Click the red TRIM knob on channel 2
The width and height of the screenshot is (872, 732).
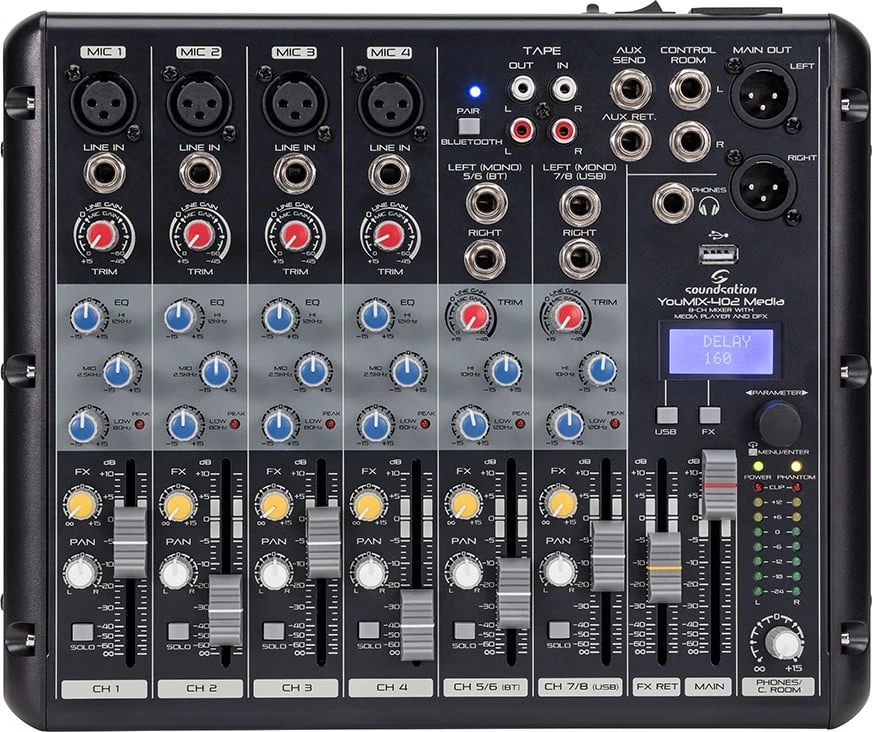coord(199,235)
